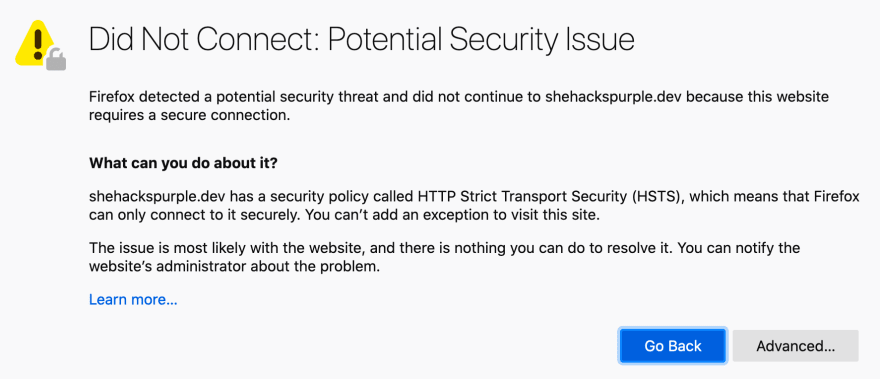Click 'website’s administrator about the problem.' text
The image size is (880, 379).
235,267
